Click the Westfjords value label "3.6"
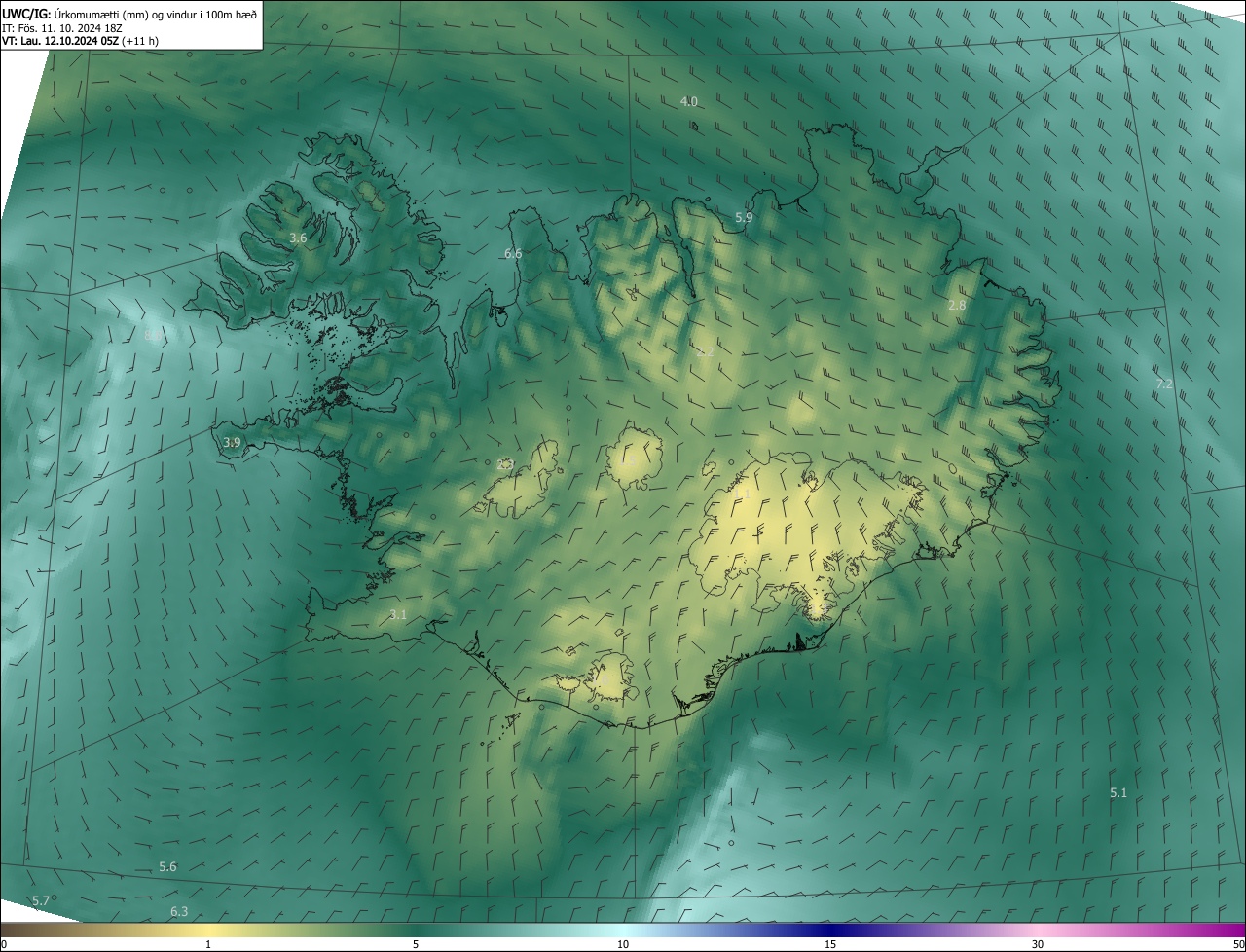The height and width of the screenshot is (952, 1246). (298, 238)
